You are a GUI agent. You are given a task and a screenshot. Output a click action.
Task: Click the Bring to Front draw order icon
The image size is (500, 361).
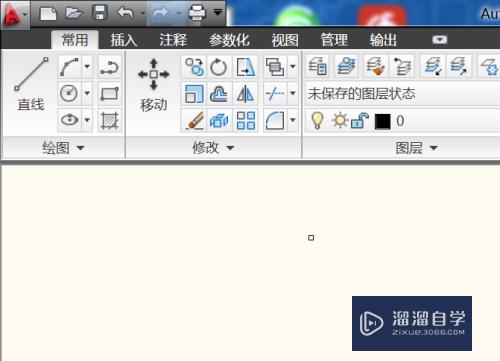(275, 67)
